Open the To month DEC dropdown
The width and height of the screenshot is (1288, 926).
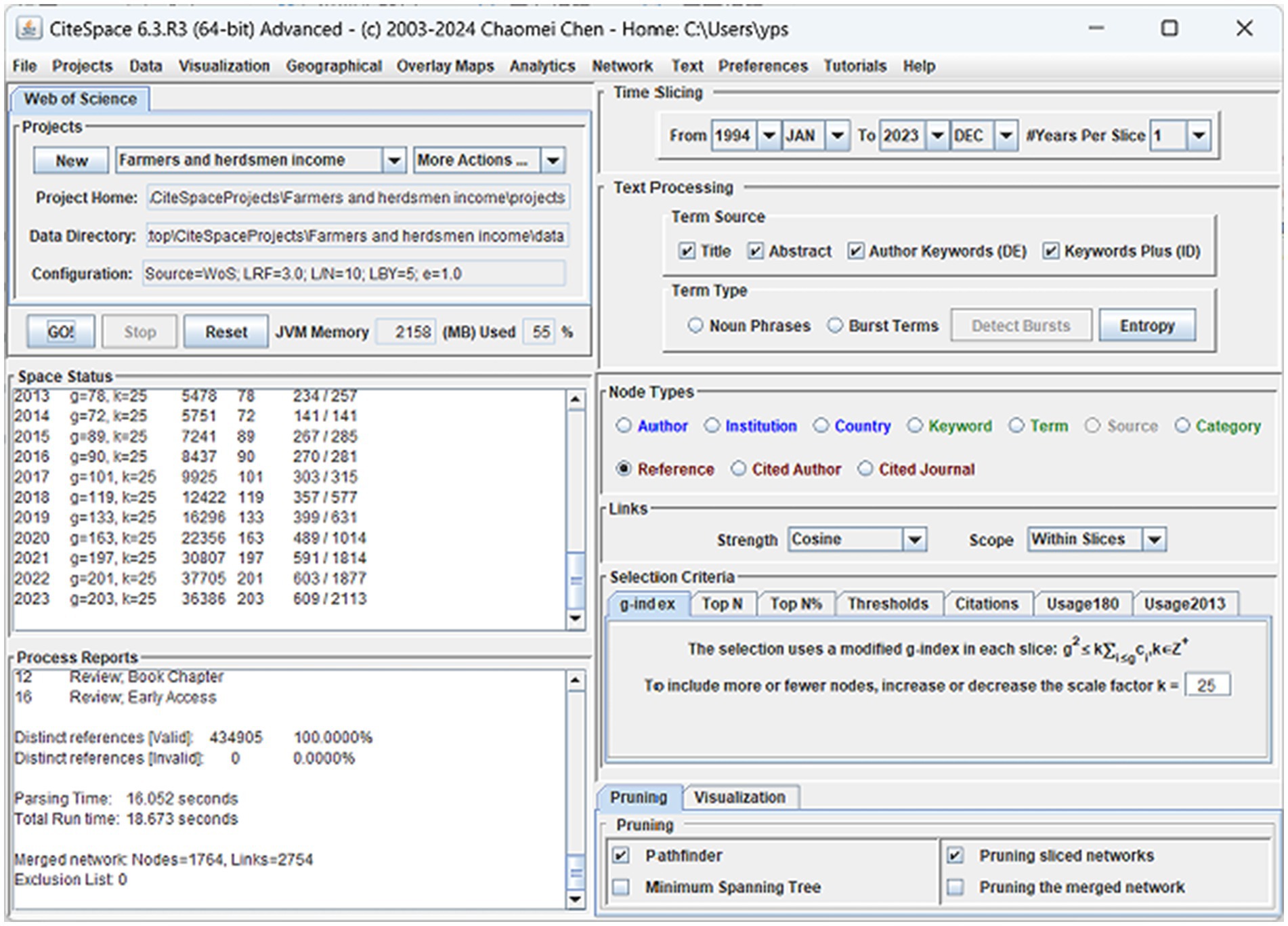1006,135
